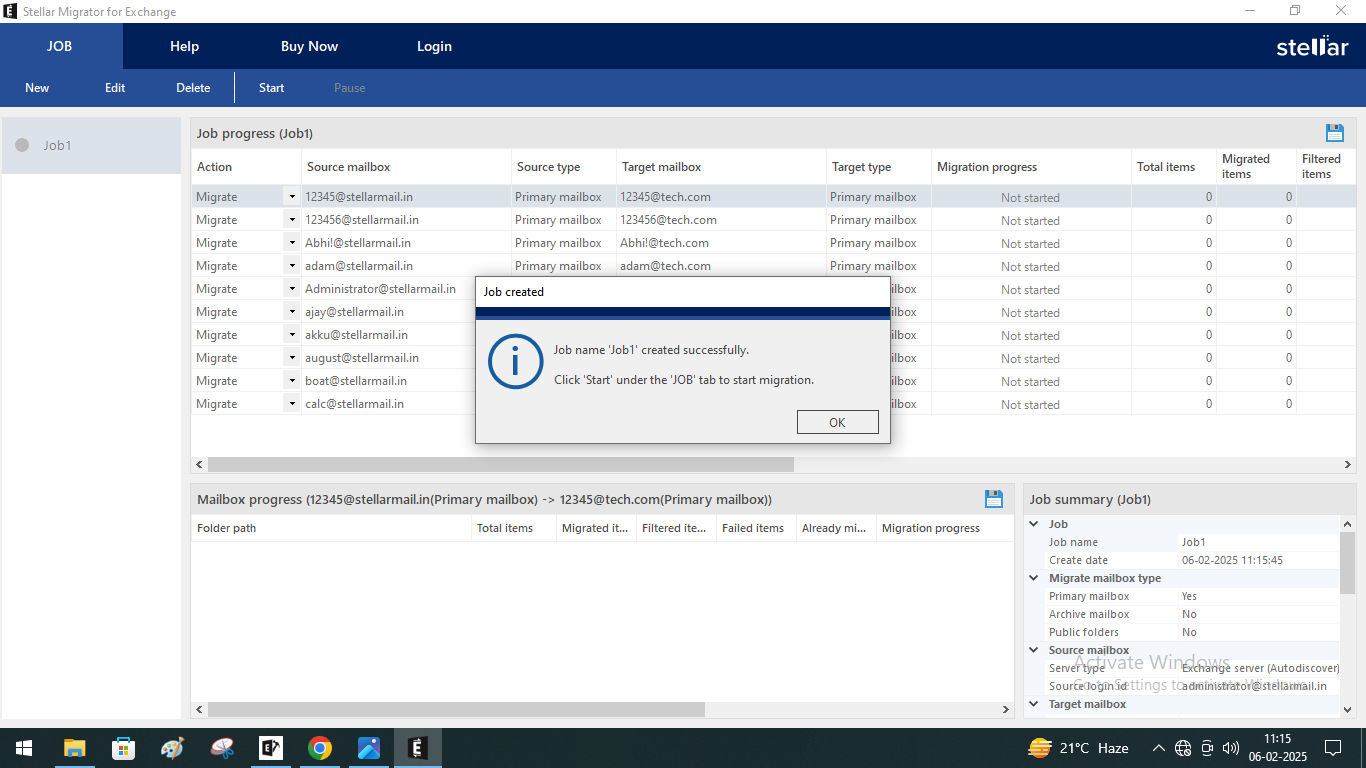Open Google Chrome from taskbar
Image resolution: width=1366 pixels, height=768 pixels.
point(320,748)
